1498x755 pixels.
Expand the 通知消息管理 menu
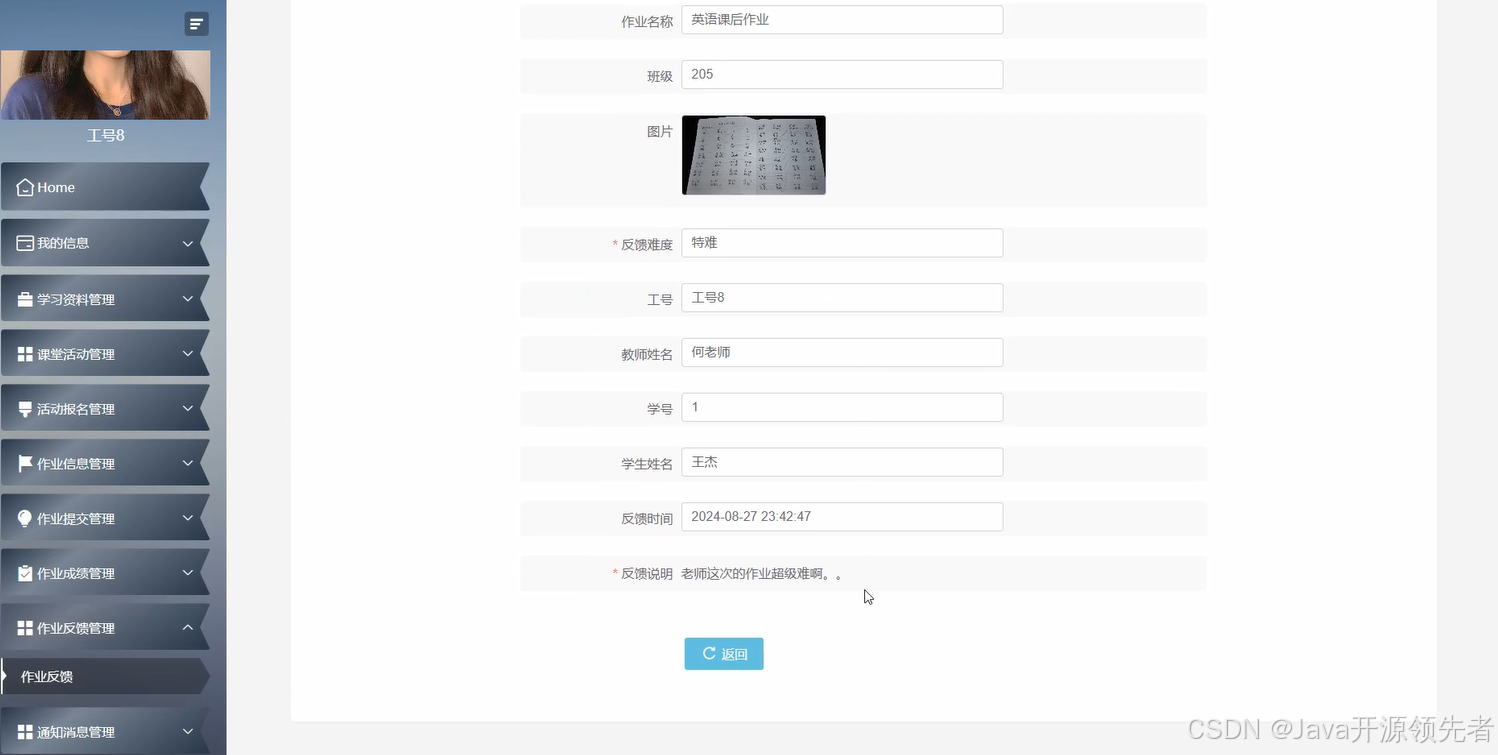coord(105,731)
